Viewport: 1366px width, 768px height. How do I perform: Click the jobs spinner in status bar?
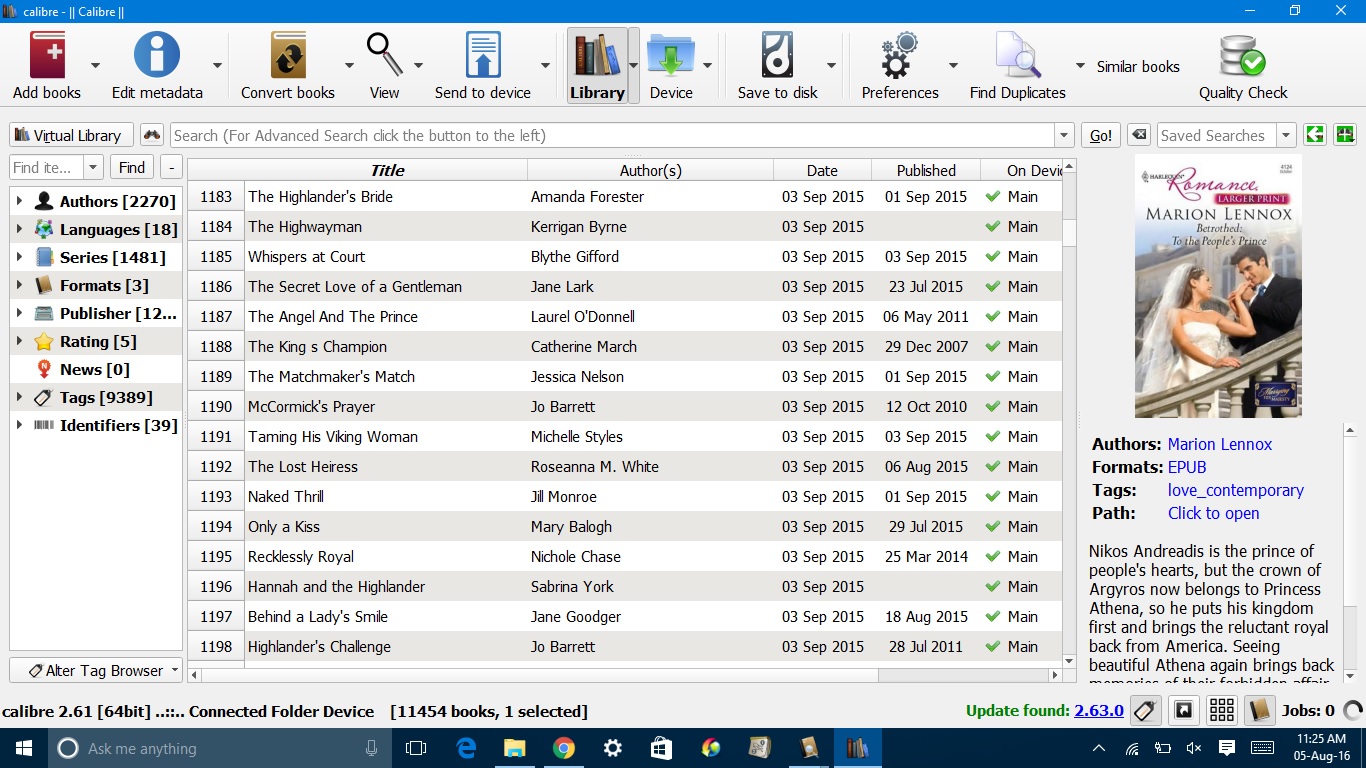coord(1353,711)
